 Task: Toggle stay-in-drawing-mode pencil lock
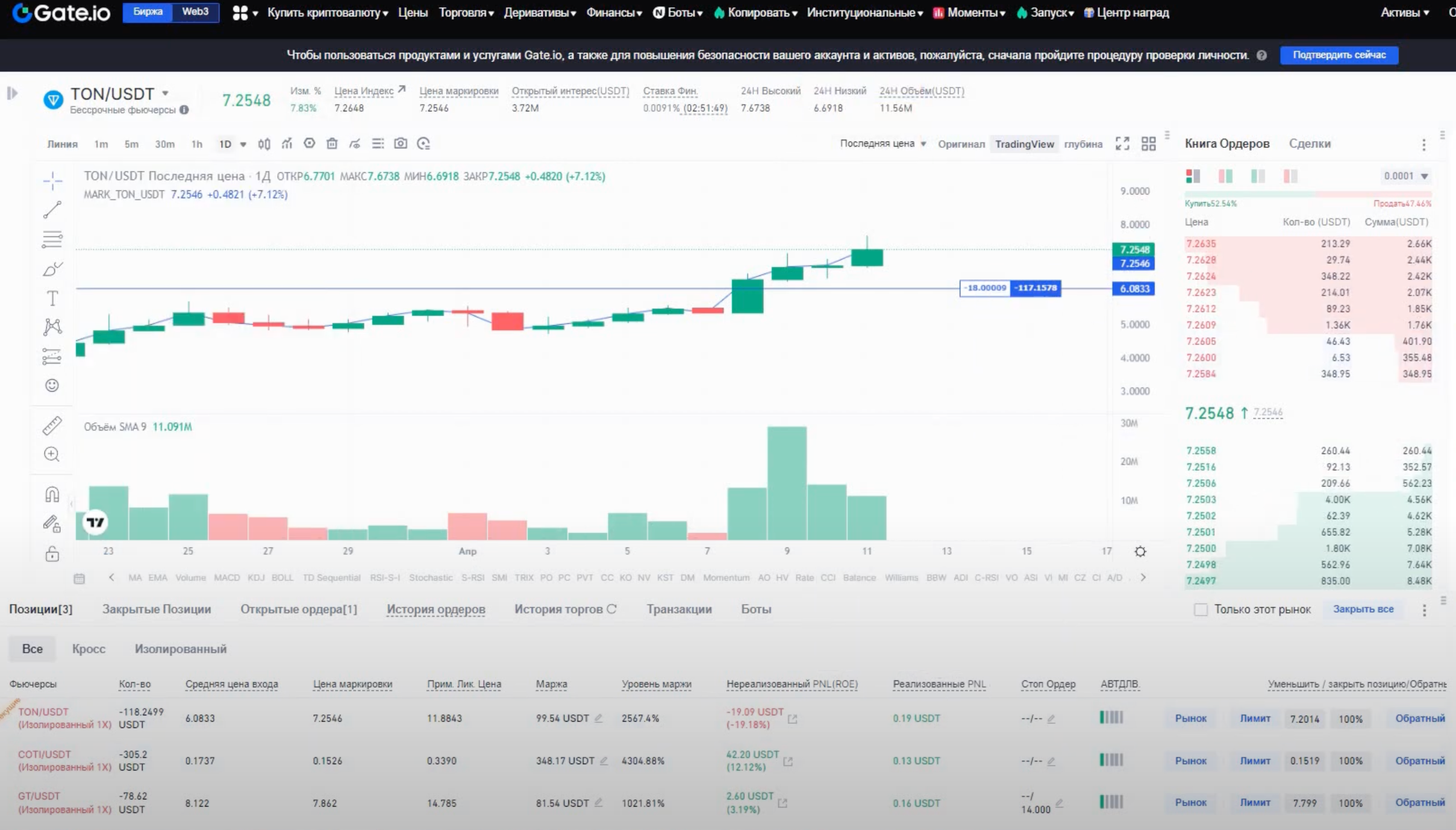pos(52,524)
